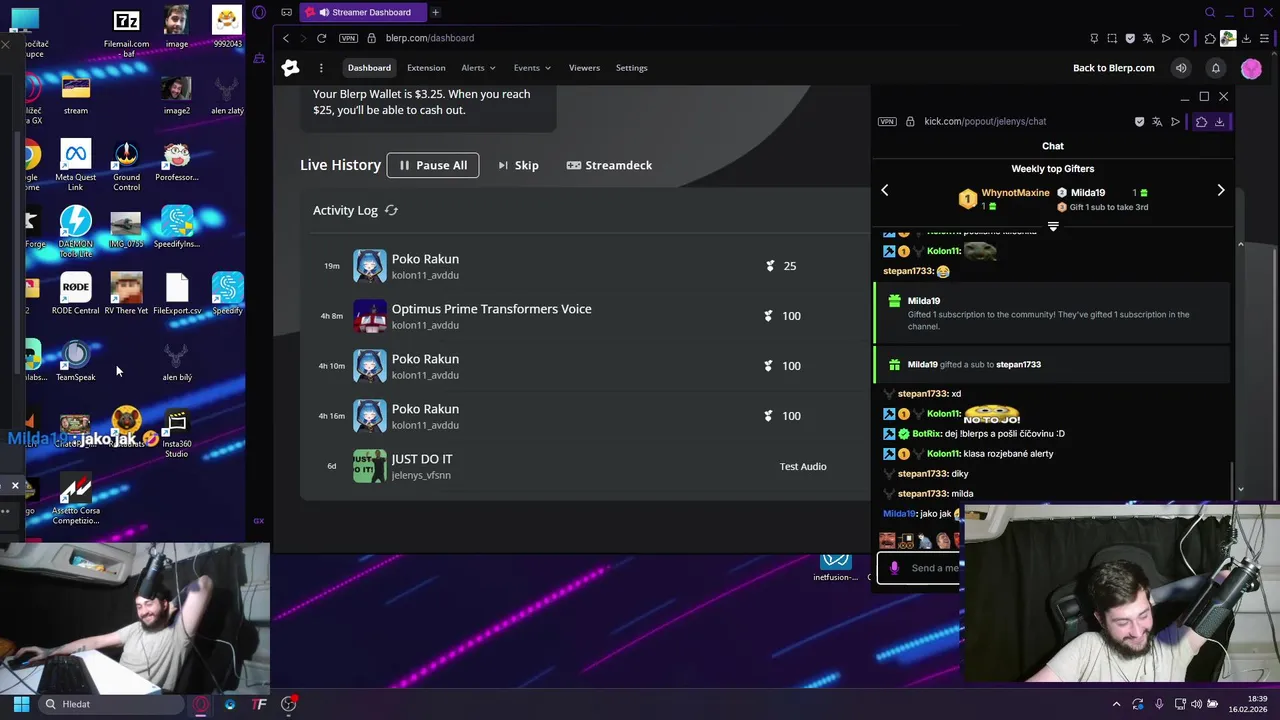
Task: Open the browser search tabs icon
Action: click(1210, 12)
